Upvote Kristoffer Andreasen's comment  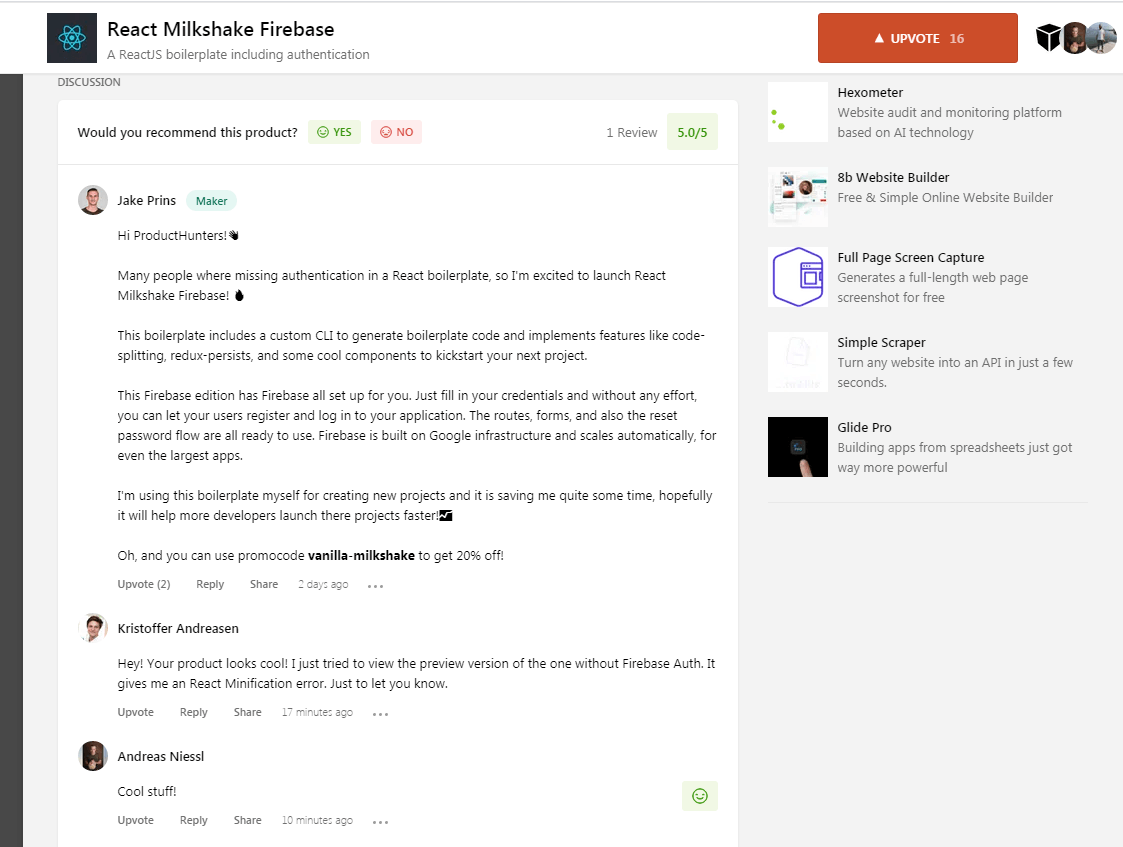click(x=135, y=712)
